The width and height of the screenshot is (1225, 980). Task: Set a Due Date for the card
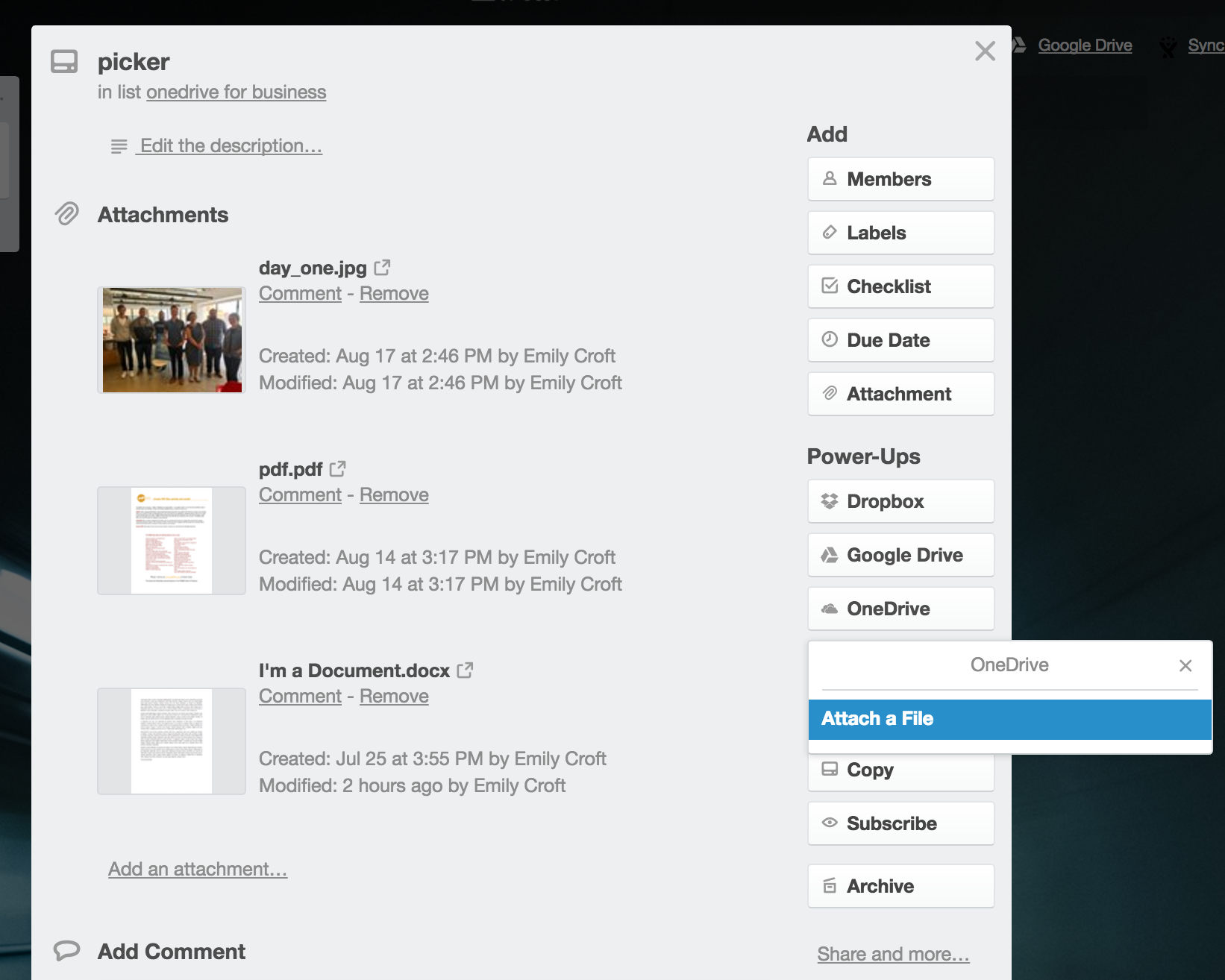(x=900, y=340)
